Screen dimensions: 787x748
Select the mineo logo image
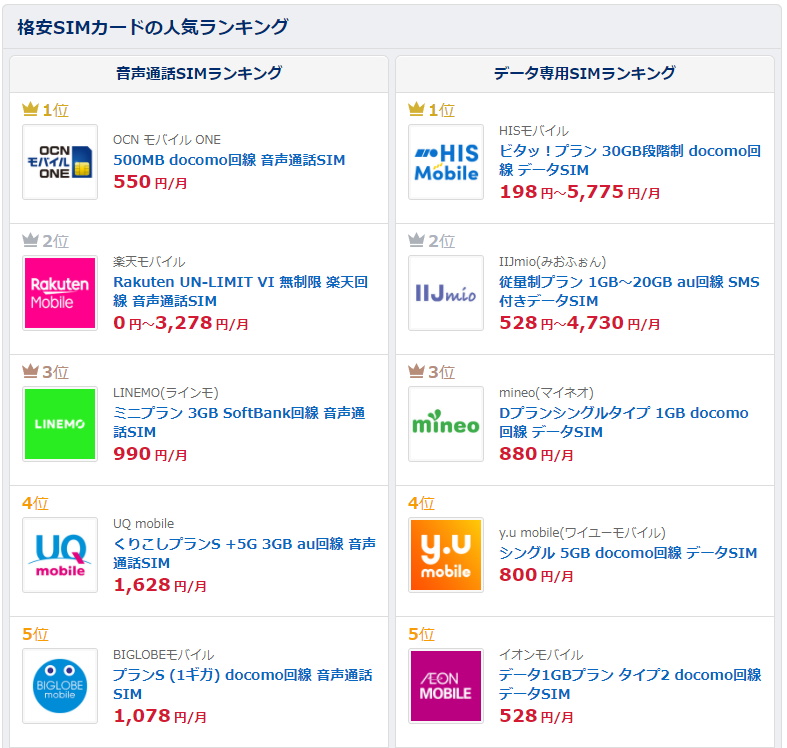click(446, 424)
